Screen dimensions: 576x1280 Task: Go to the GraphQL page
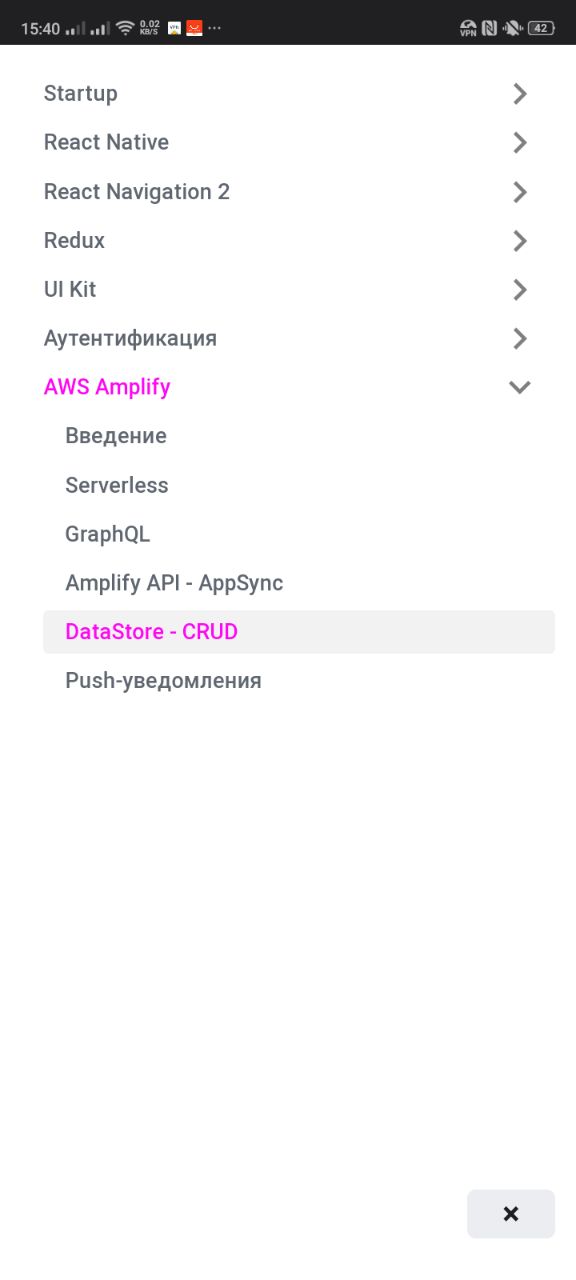[107, 534]
